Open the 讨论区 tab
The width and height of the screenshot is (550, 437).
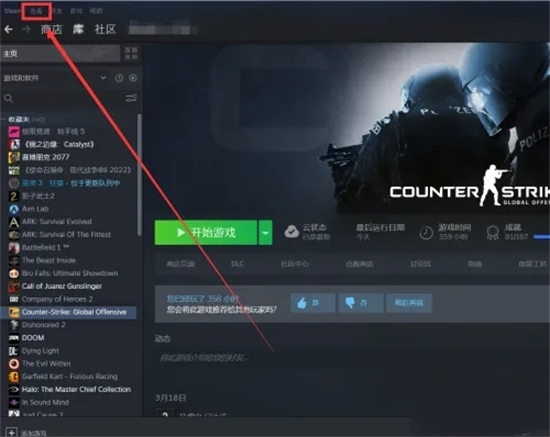pyautogui.click(x=420, y=264)
